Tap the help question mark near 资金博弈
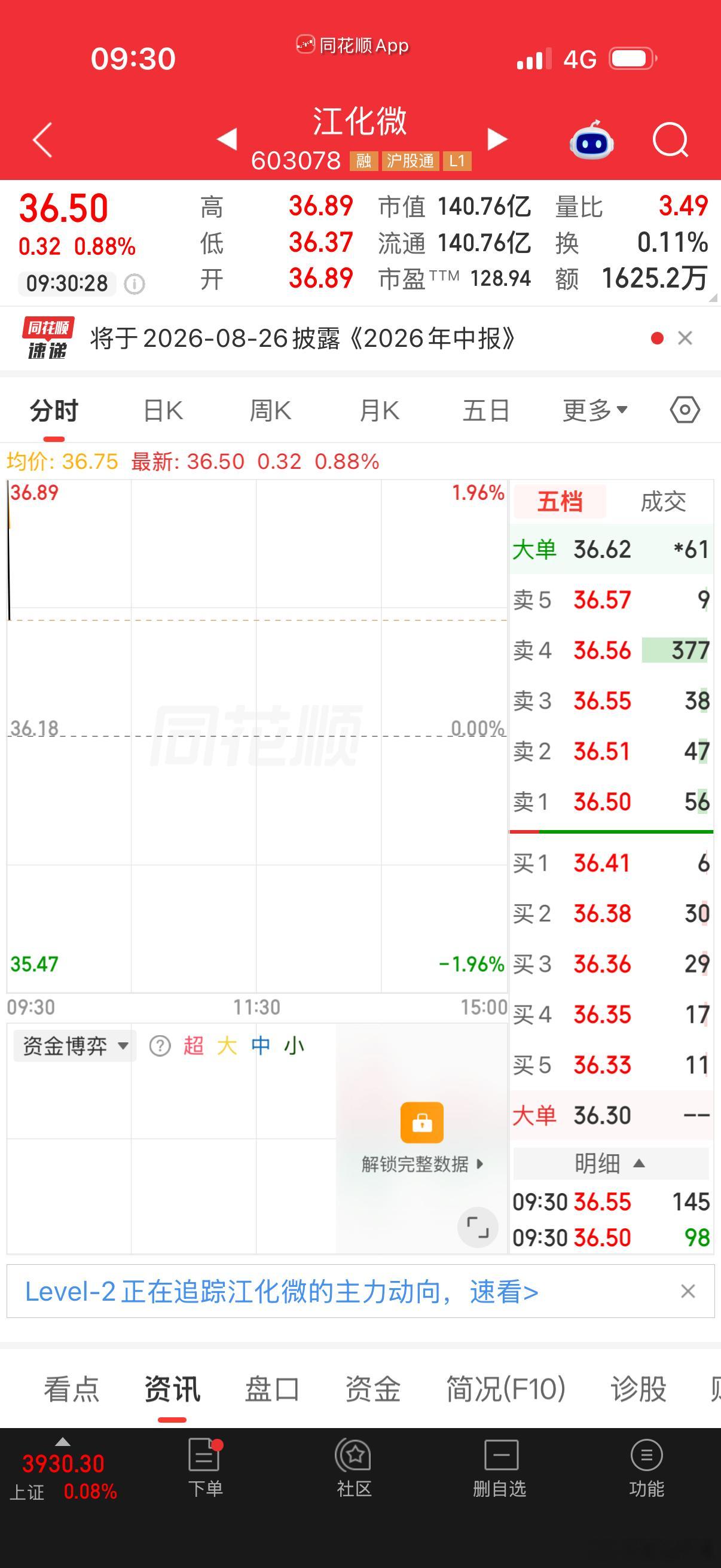 pyautogui.click(x=160, y=1046)
